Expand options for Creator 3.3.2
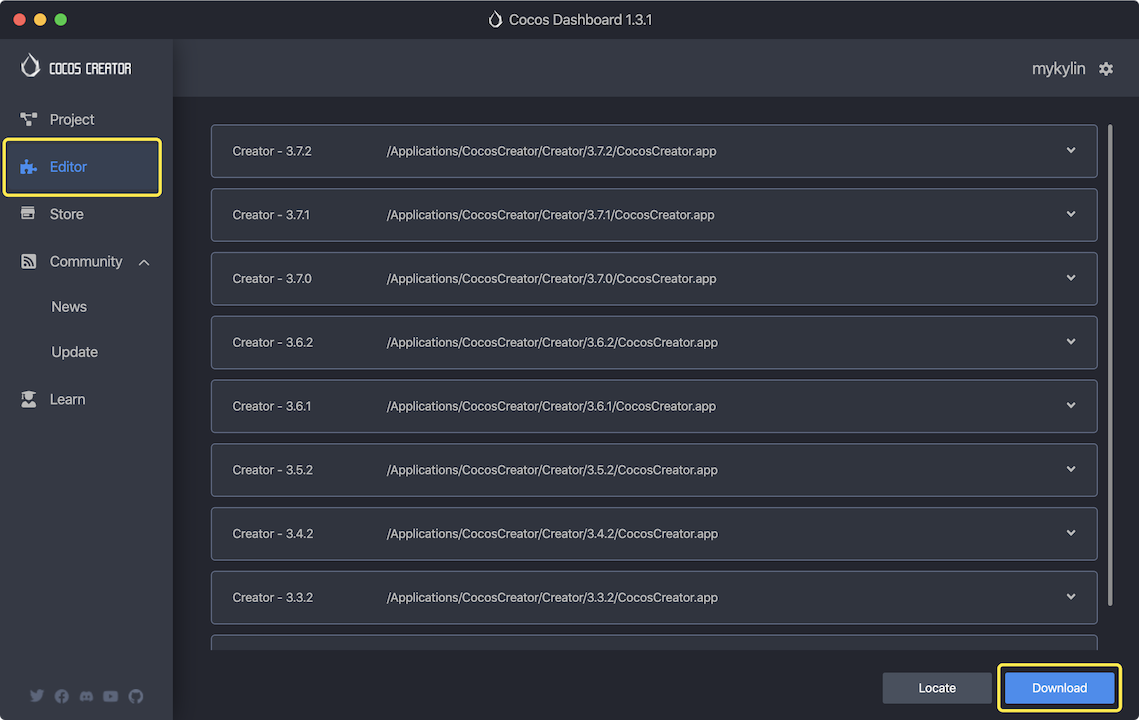The image size is (1139, 720). pyautogui.click(x=1070, y=597)
